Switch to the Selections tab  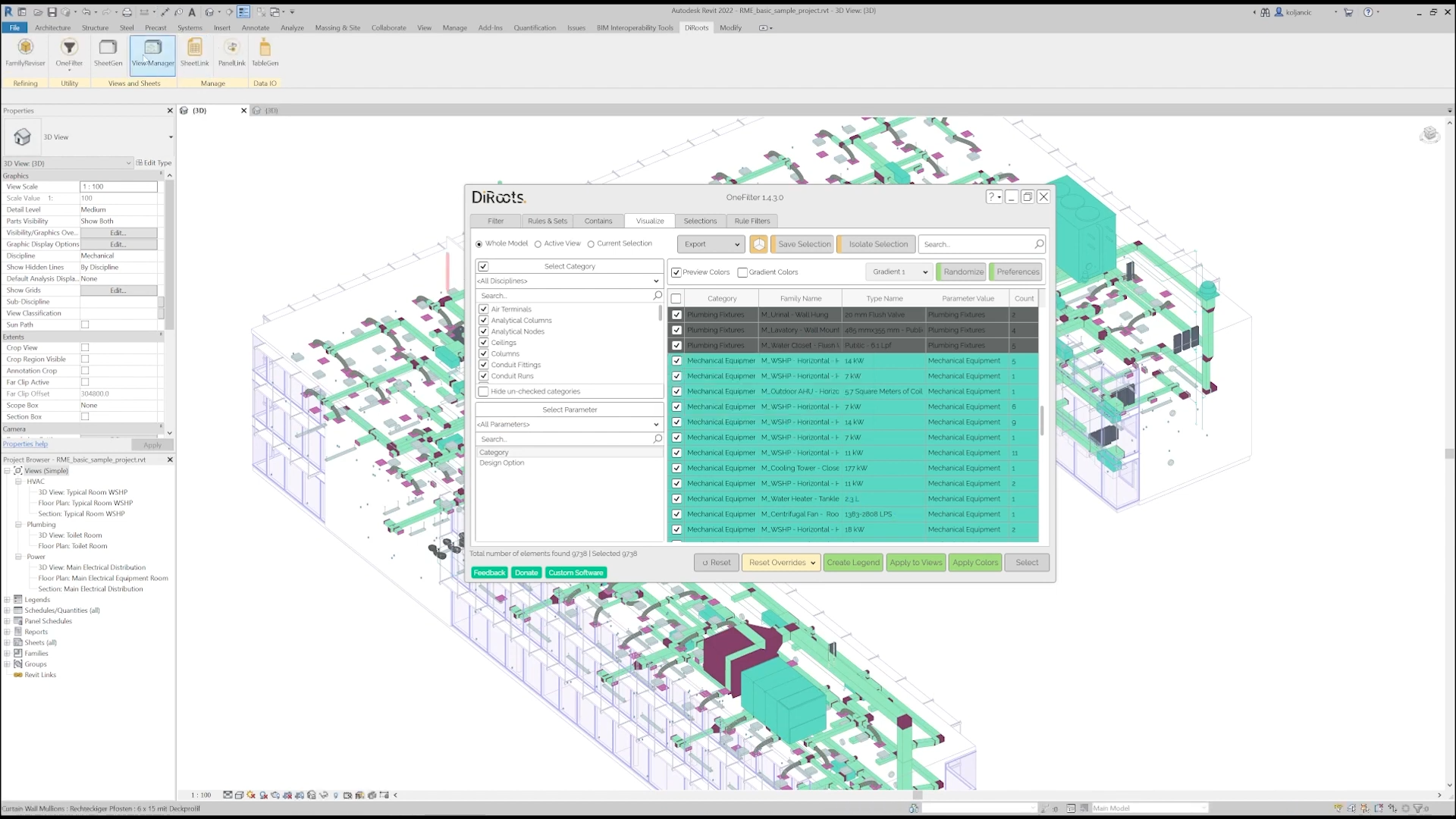coord(700,221)
